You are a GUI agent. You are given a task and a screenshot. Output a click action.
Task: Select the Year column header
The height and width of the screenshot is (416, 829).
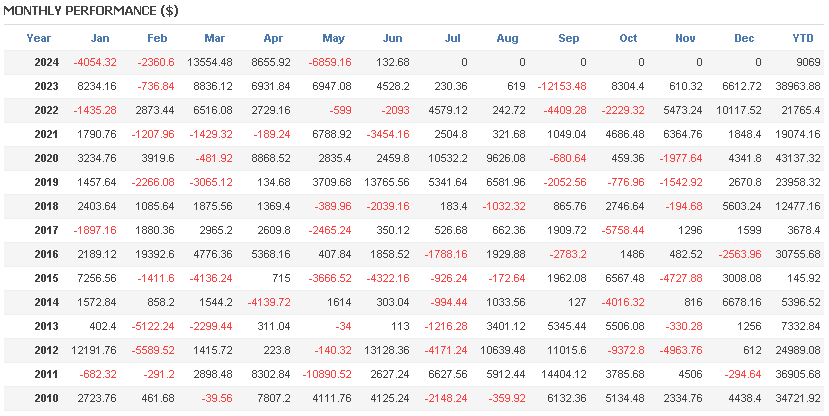click(39, 38)
